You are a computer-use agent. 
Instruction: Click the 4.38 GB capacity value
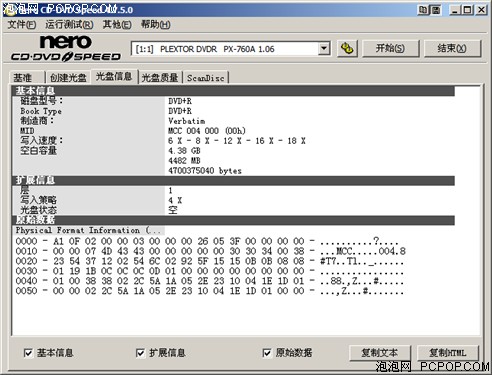(x=184, y=151)
